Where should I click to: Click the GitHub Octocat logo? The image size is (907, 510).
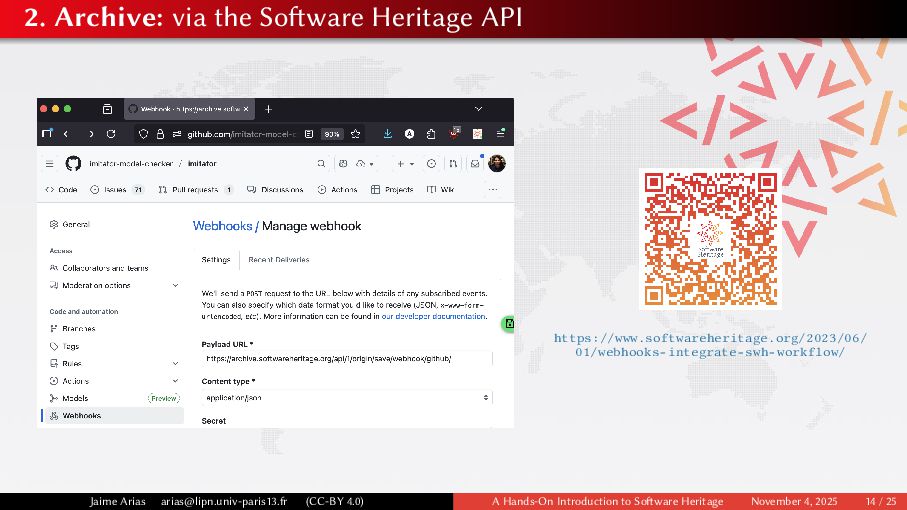[73, 163]
